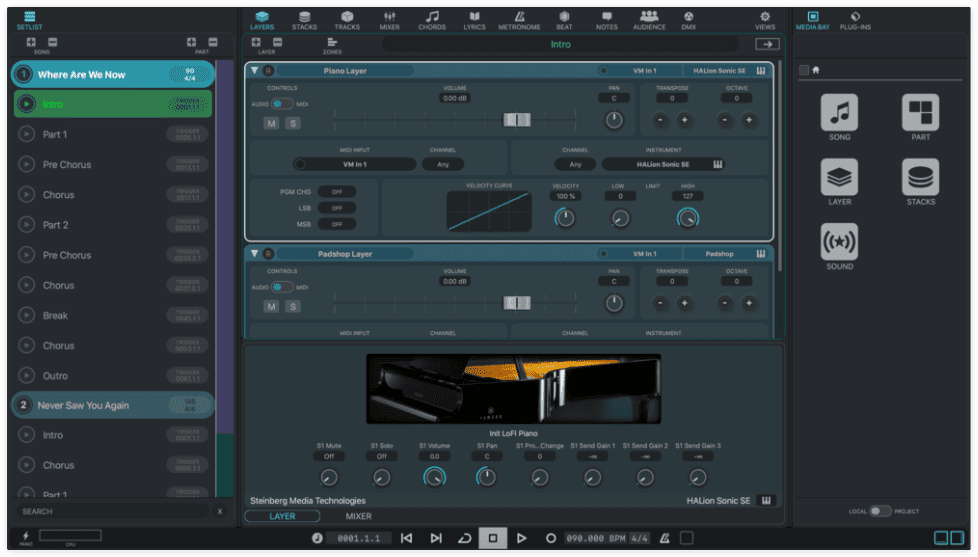Screen dimensions: 978x557
Task: Toggle Padshop Layer Audio/MIDI switch
Action: [281, 287]
